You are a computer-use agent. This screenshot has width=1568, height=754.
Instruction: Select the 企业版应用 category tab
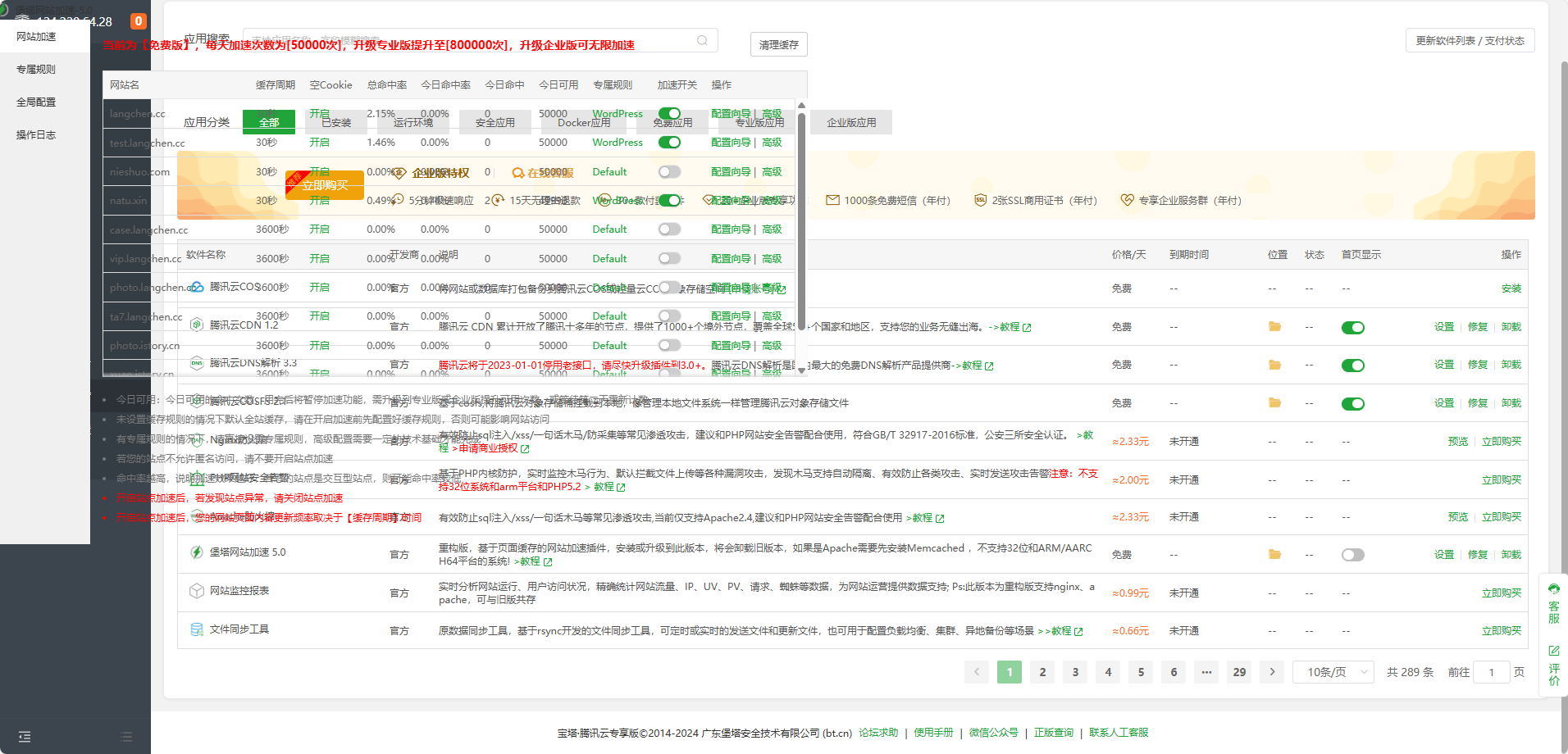click(851, 122)
